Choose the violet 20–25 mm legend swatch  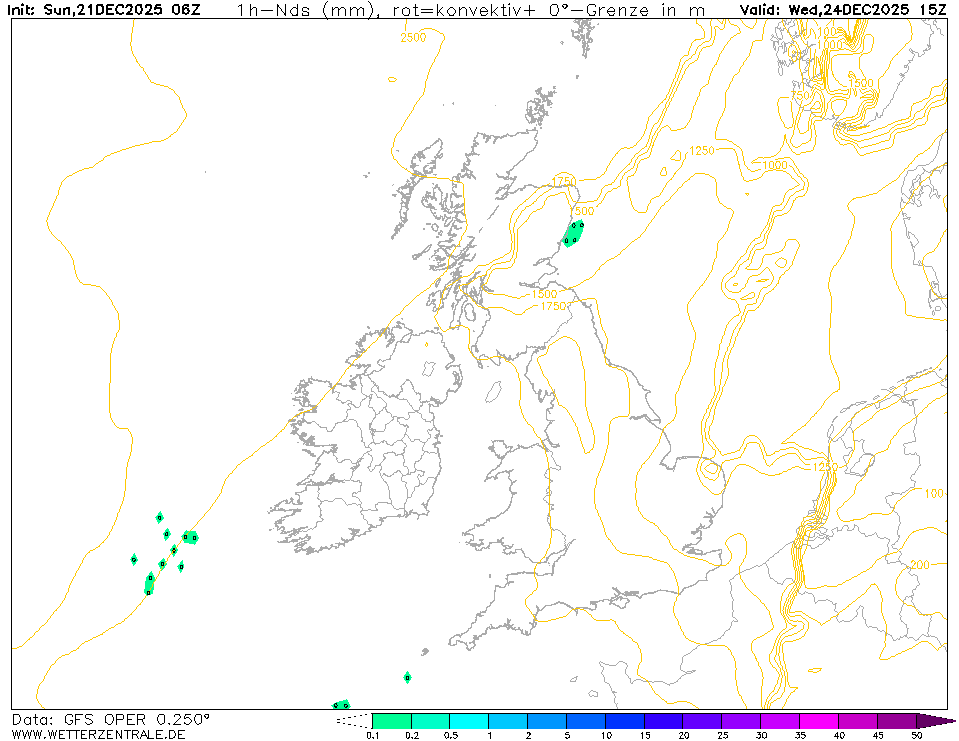[x=703, y=721]
